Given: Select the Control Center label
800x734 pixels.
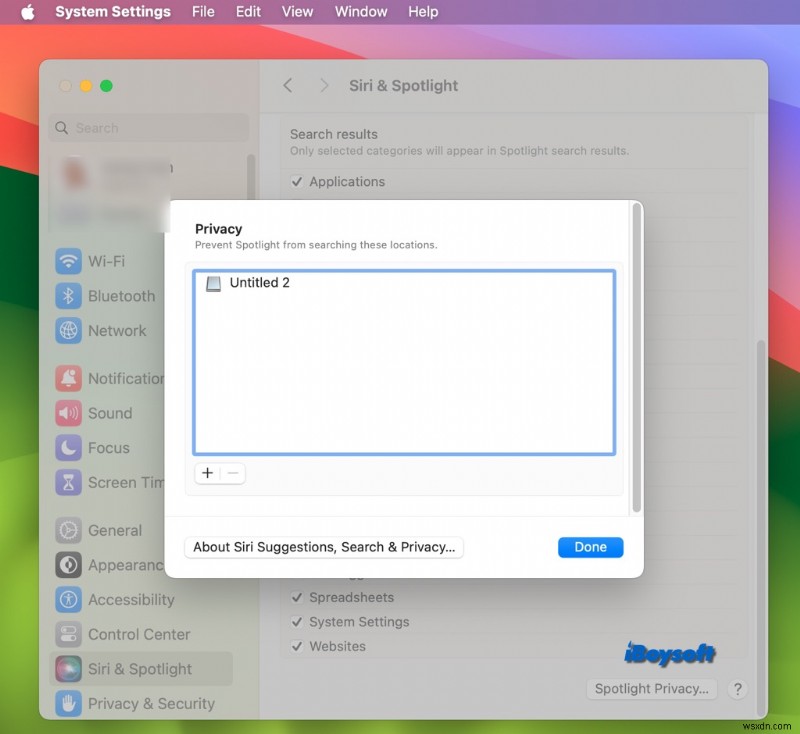Looking at the screenshot, I should coord(139,635).
